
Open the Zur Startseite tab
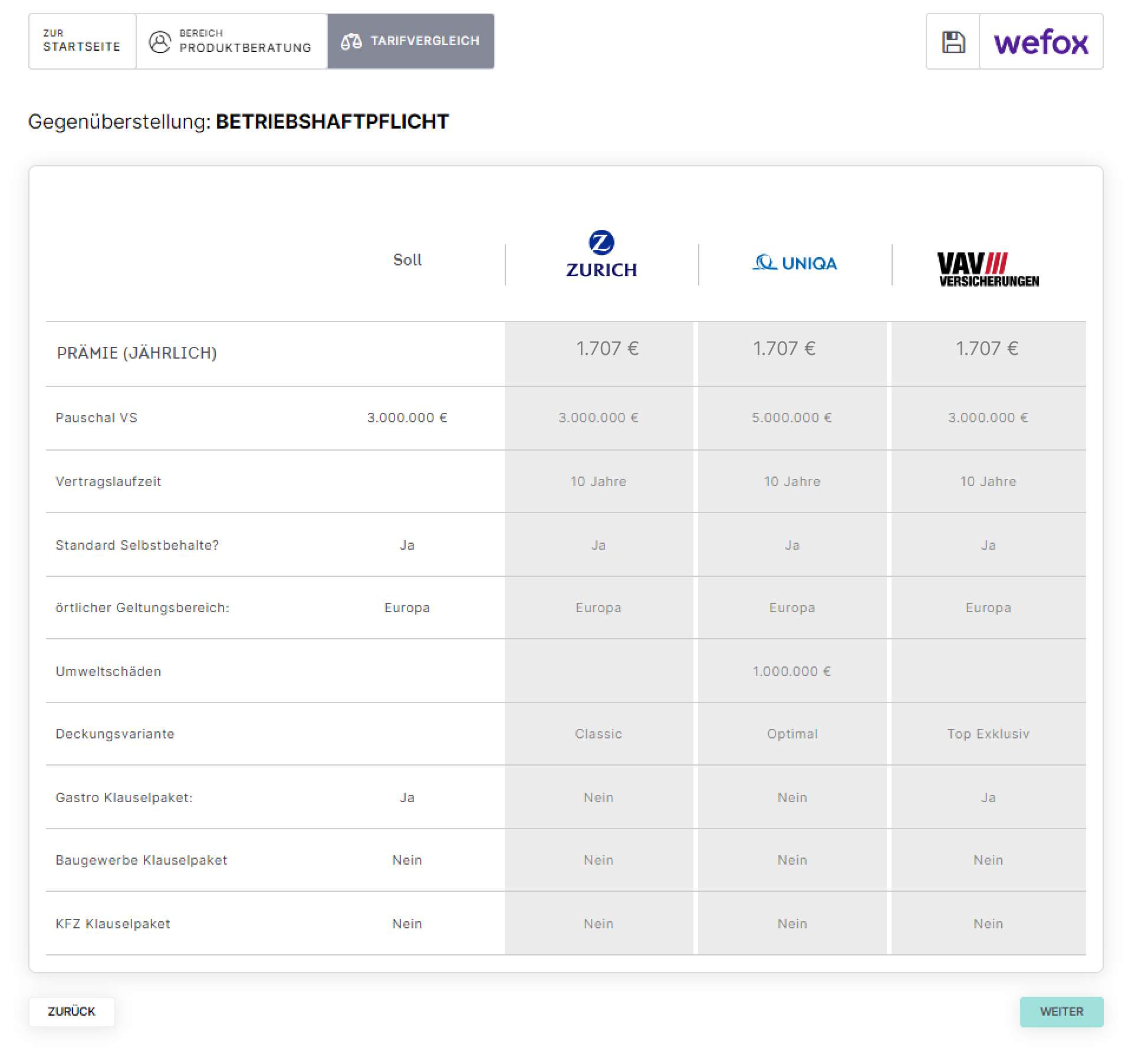click(x=82, y=41)
